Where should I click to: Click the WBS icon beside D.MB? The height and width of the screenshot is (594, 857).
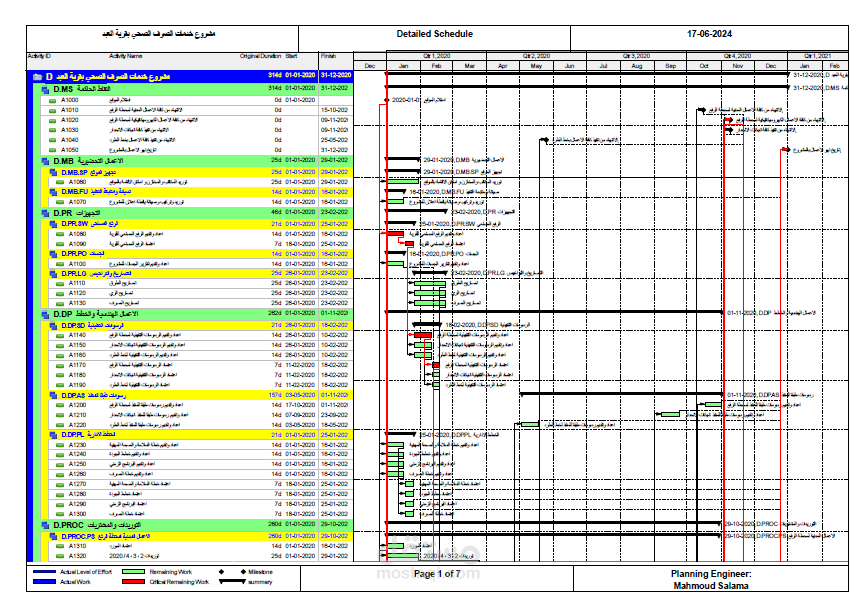tap(46, 161)
